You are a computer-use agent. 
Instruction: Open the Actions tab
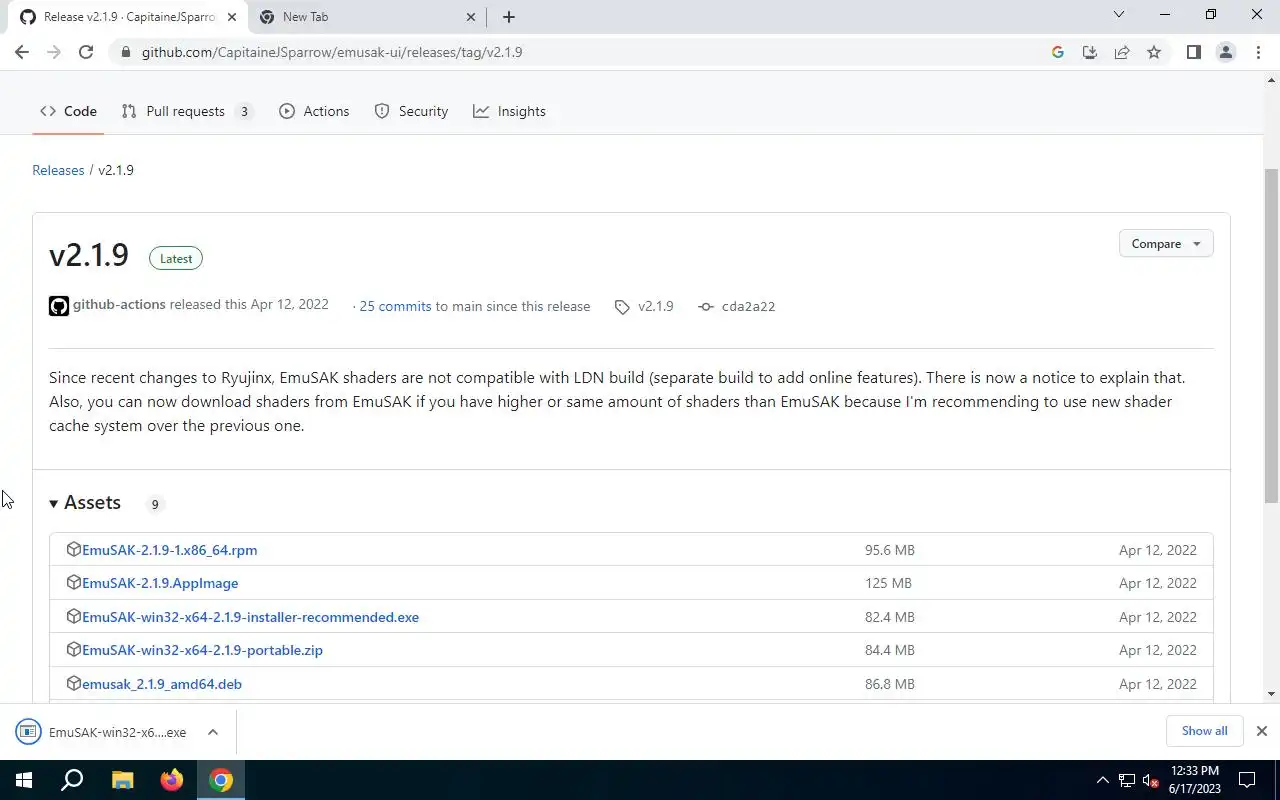(314, 111)
